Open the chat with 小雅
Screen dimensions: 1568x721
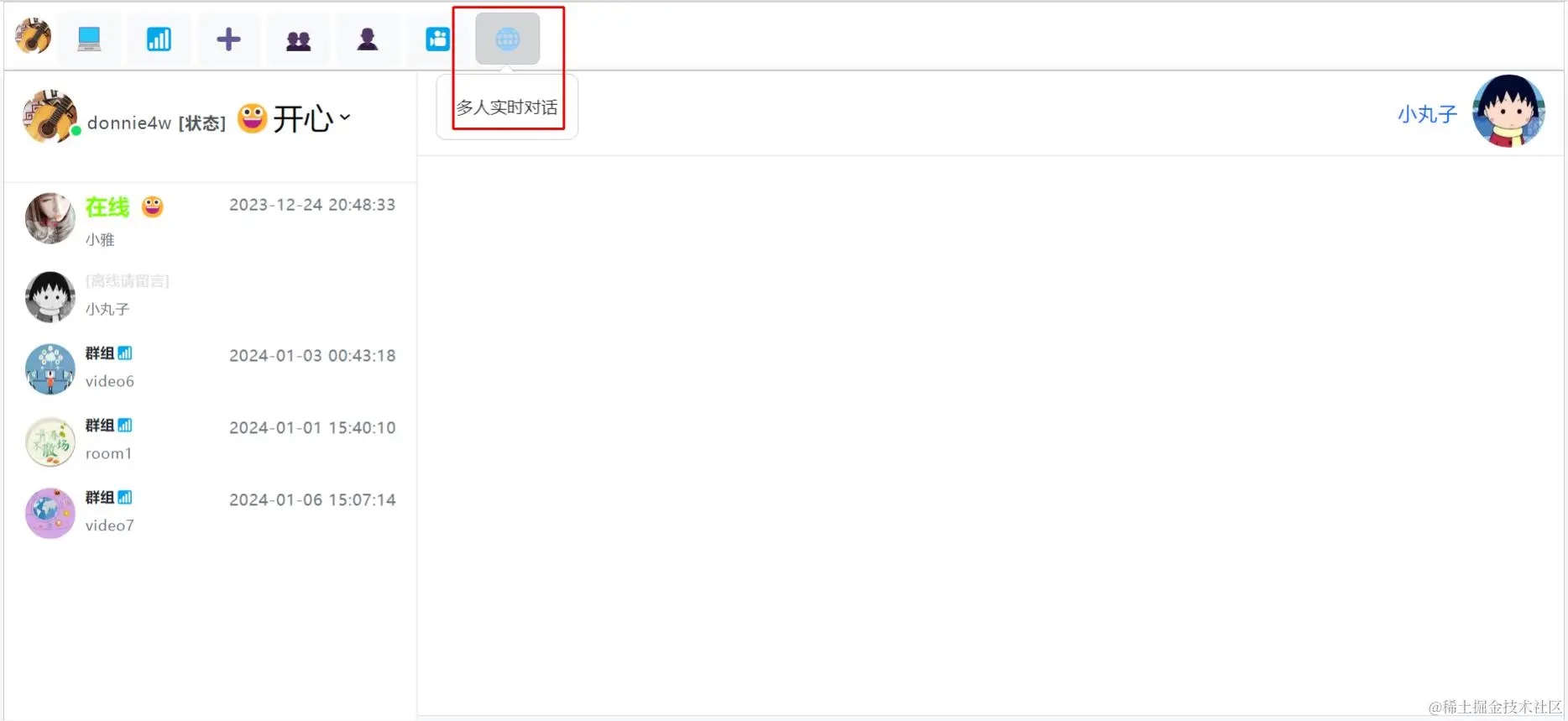click(210, 220)
